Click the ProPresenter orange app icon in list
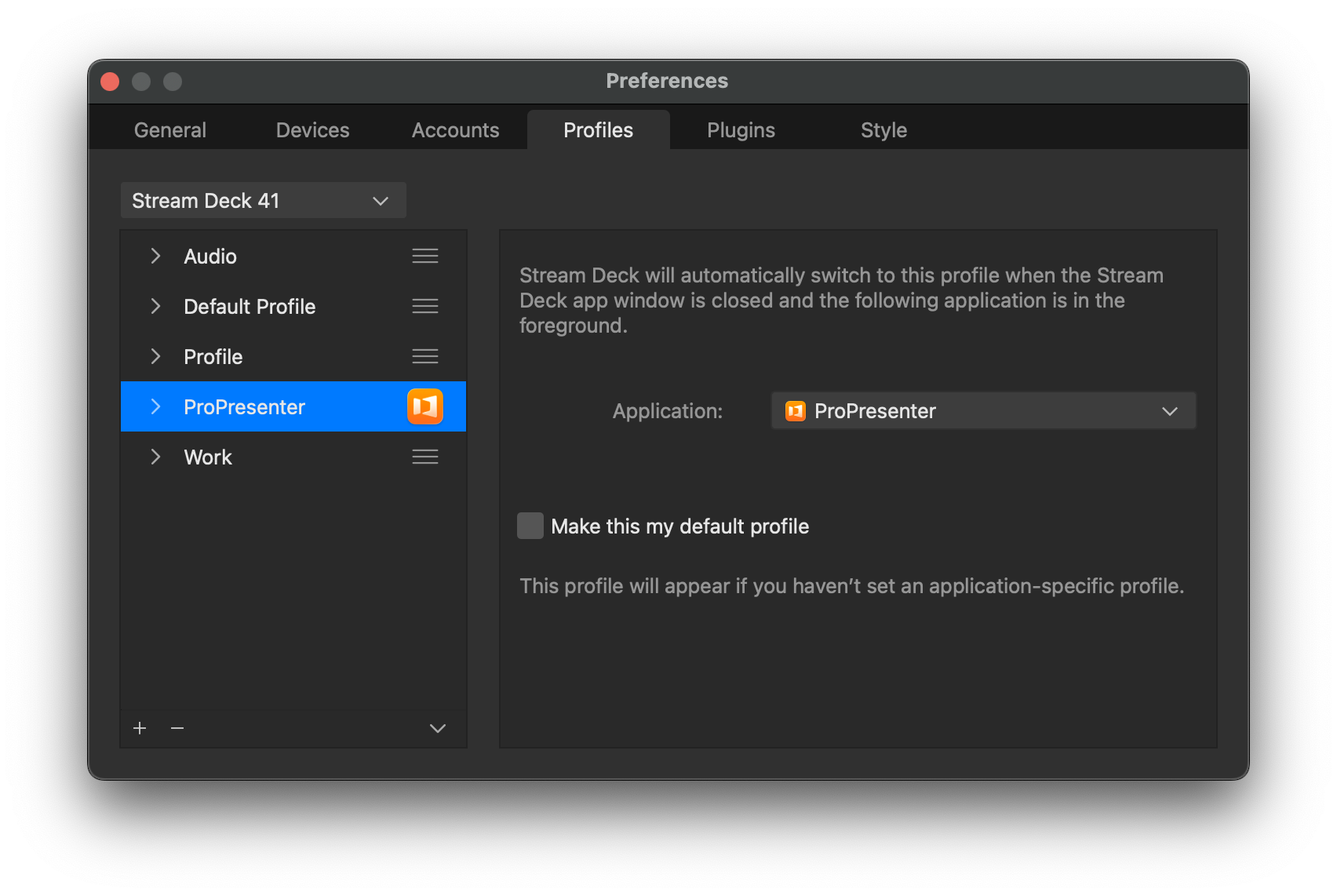The image size is (1337, 896). point(425,406)
